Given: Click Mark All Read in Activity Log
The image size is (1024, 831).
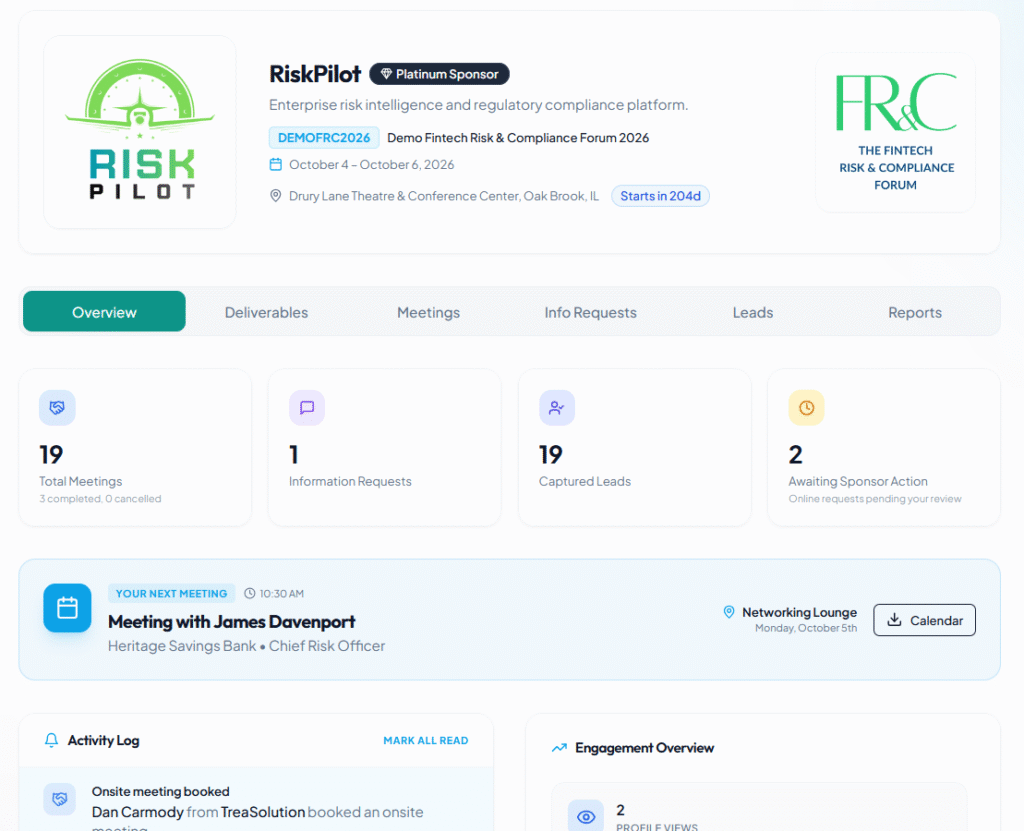Looking at the screenshot, I should (425, 741).
